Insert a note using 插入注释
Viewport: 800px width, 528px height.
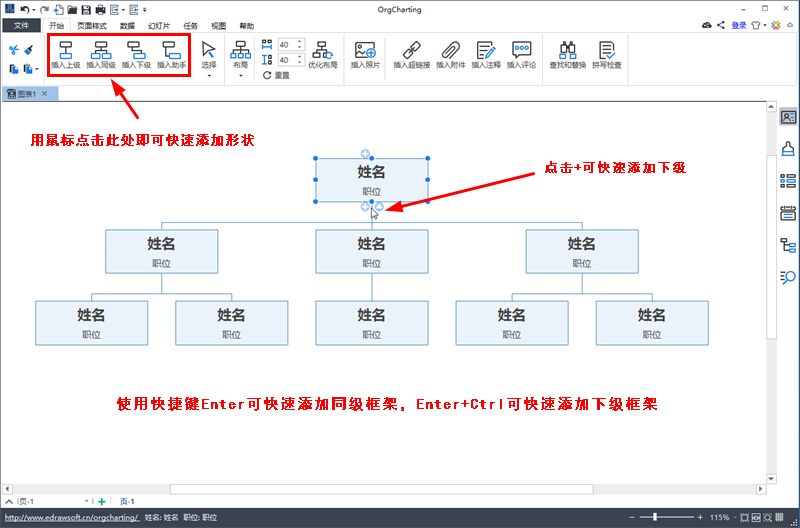click(486, 55)
